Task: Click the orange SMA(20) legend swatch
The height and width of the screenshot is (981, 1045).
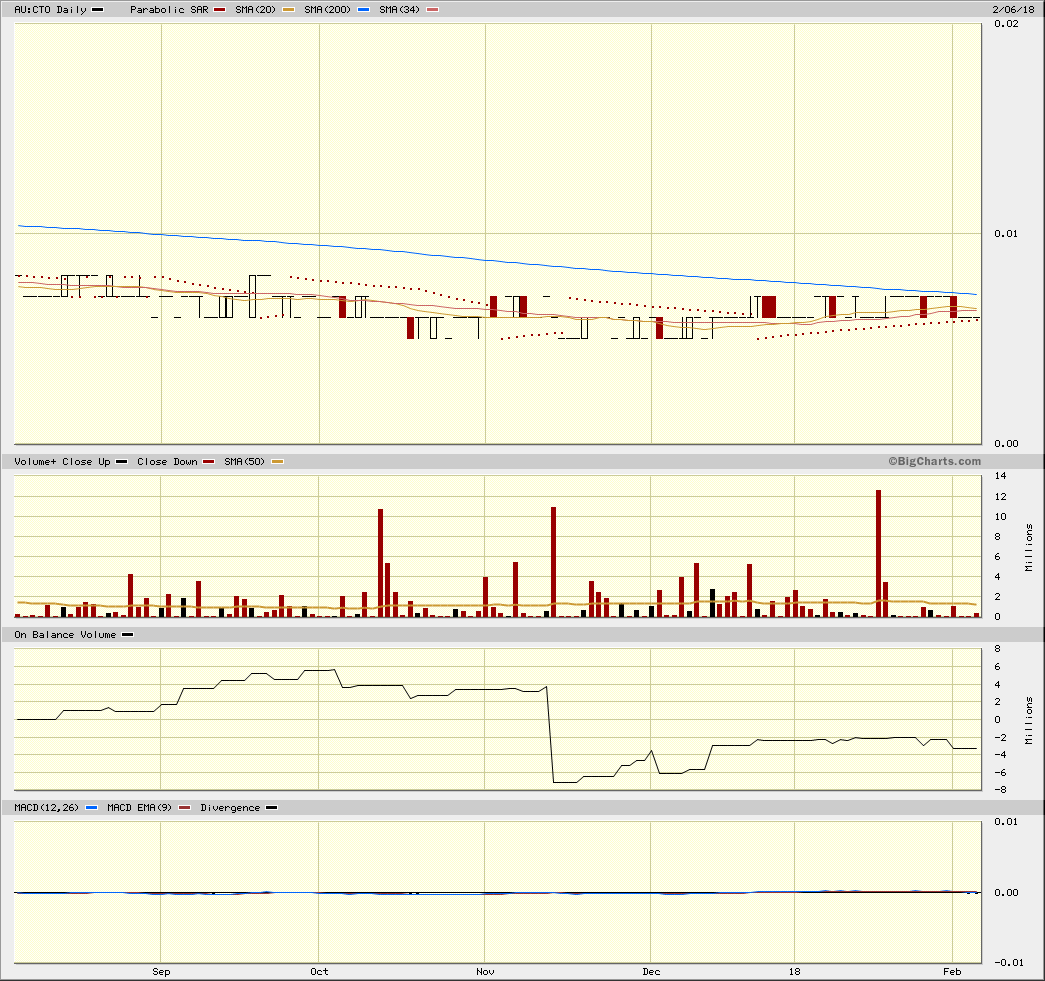Action: point(289,9)
